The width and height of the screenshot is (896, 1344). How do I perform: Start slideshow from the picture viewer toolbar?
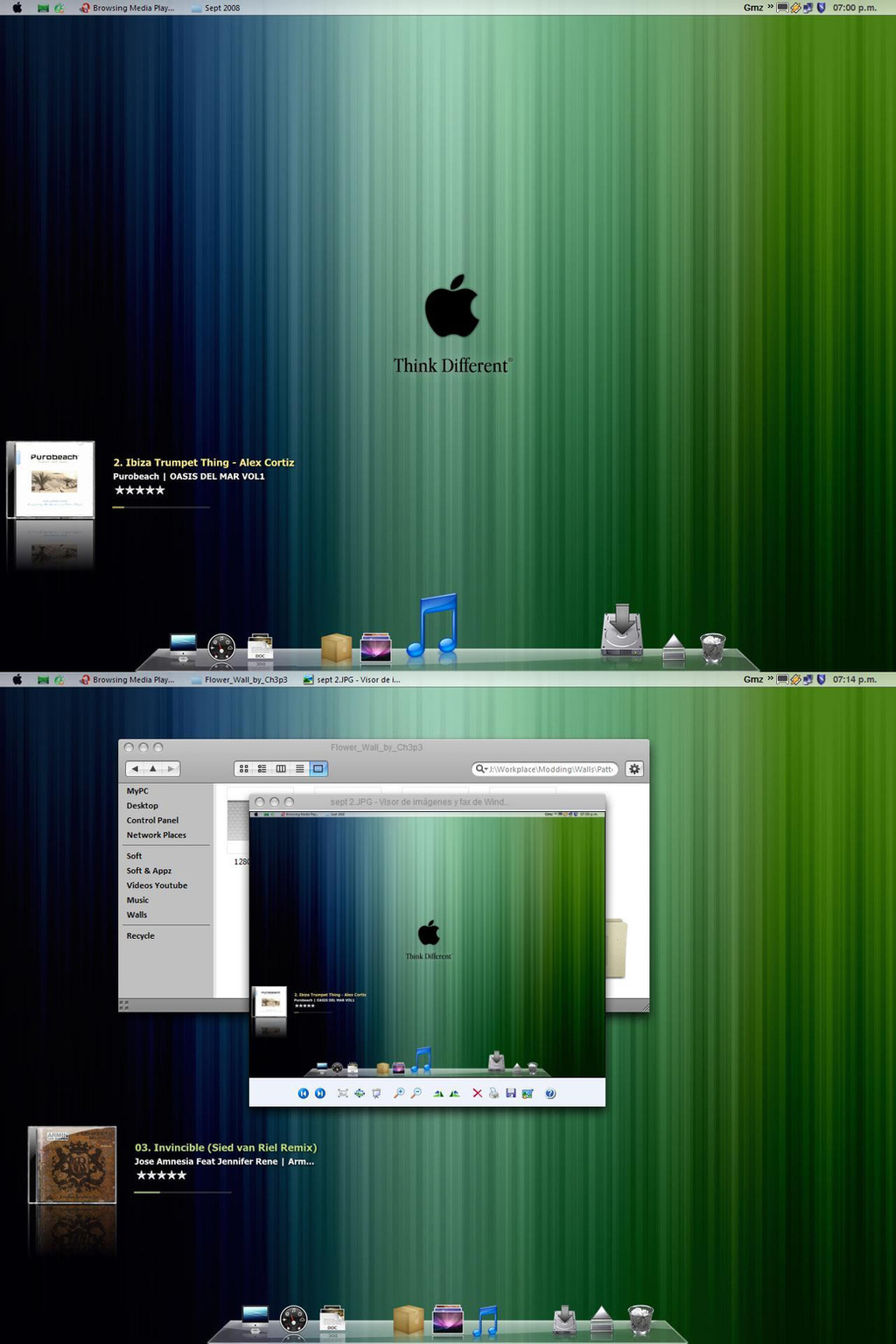pos(376,1093)
